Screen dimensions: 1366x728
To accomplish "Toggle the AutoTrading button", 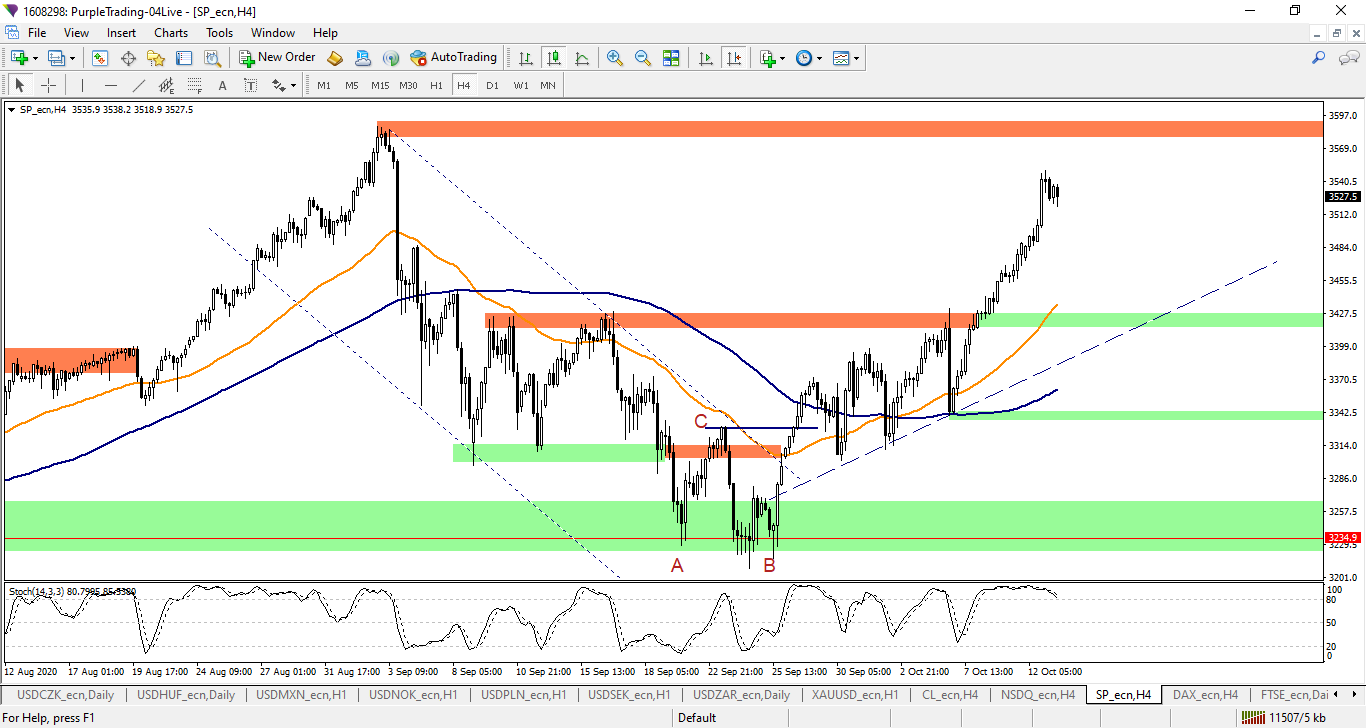I will coord(454,58).
